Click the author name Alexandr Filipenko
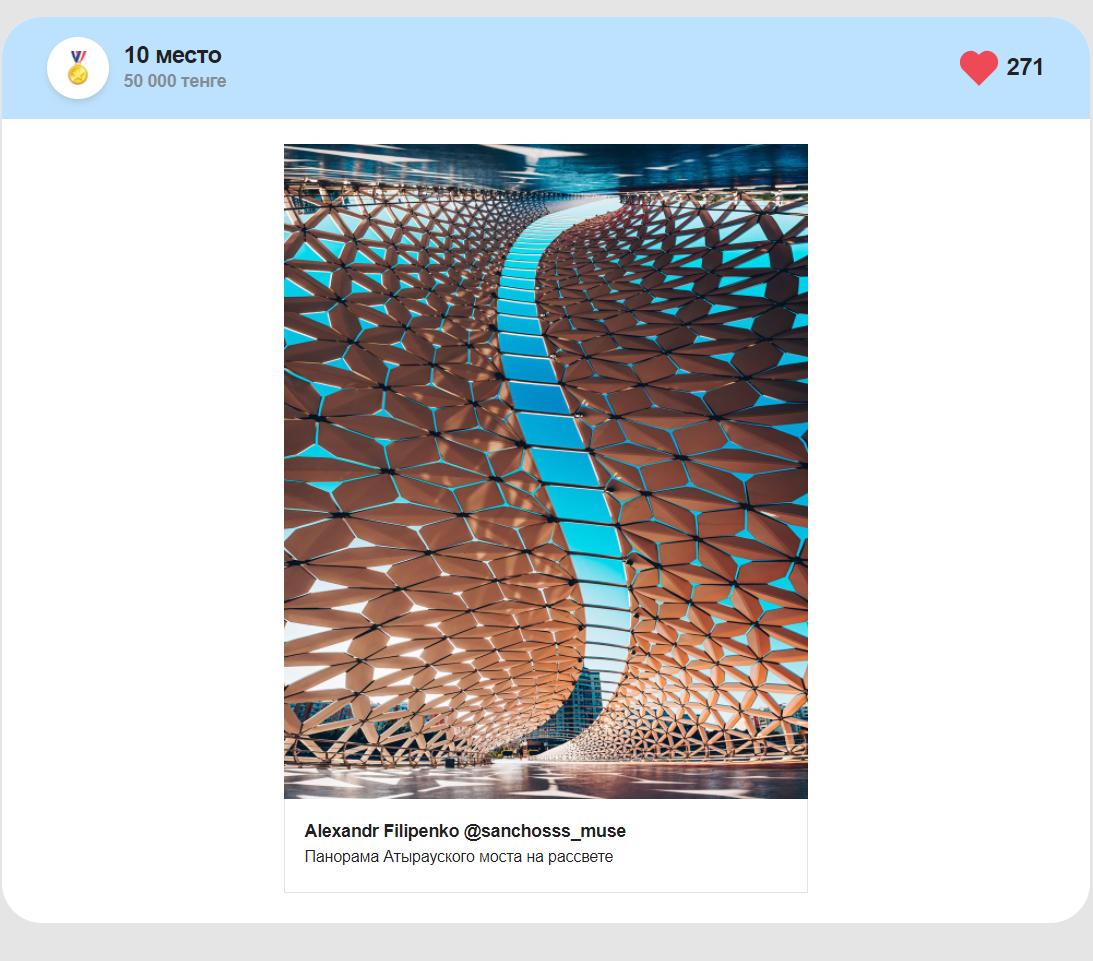Viewport: 1093px width, 961px height. [x=381, y=831]
